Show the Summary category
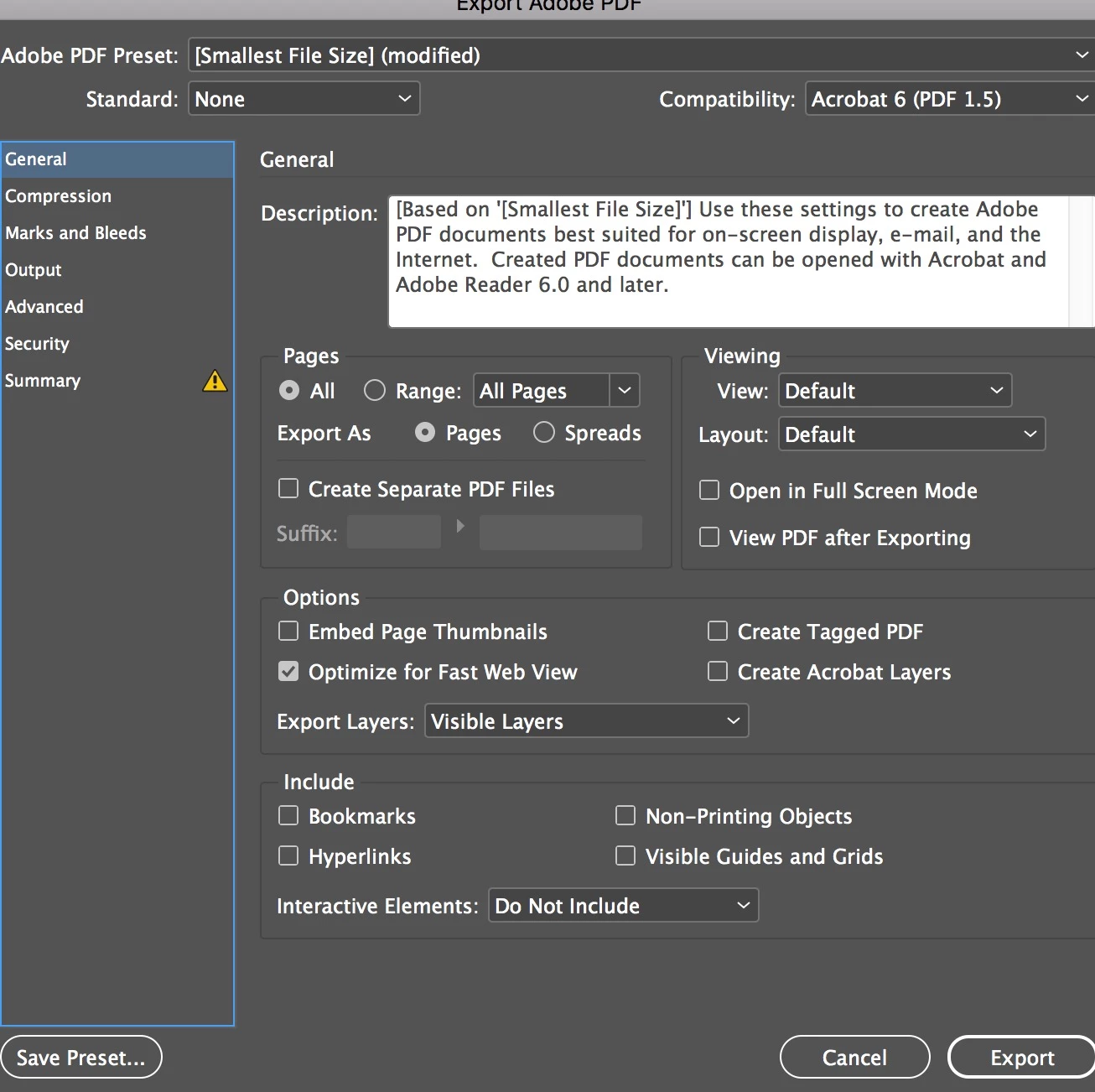Screen dimensions: 1095x1092 [x=117, y=381]
